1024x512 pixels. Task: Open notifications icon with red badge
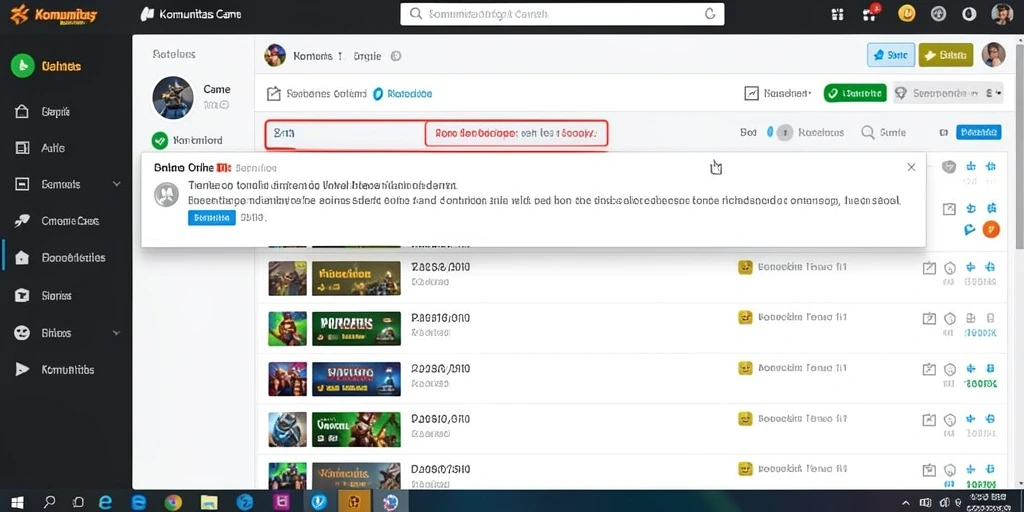(x=871, y=13)
